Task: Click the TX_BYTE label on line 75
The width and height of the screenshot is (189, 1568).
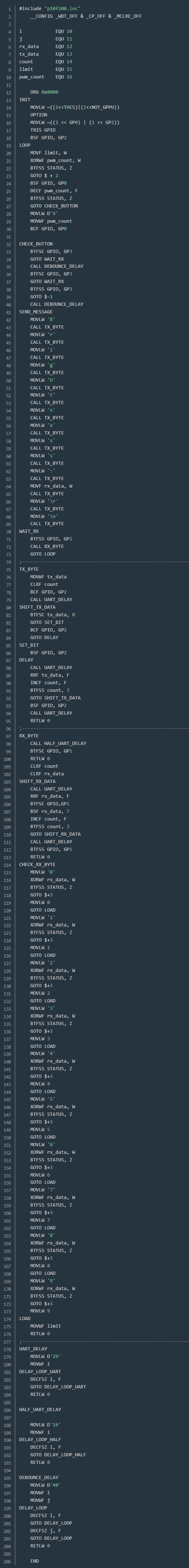Action: (29, 569)
